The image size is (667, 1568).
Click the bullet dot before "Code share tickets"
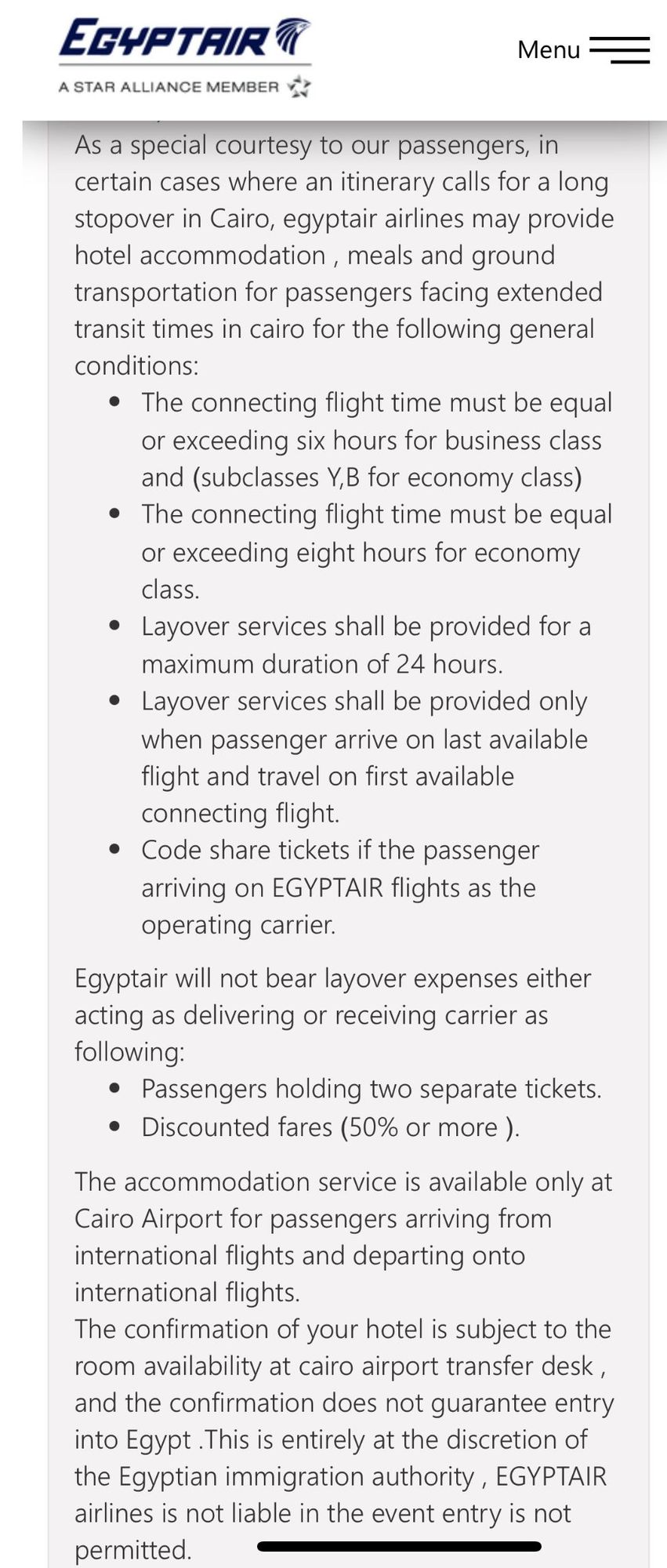(115, 850)
